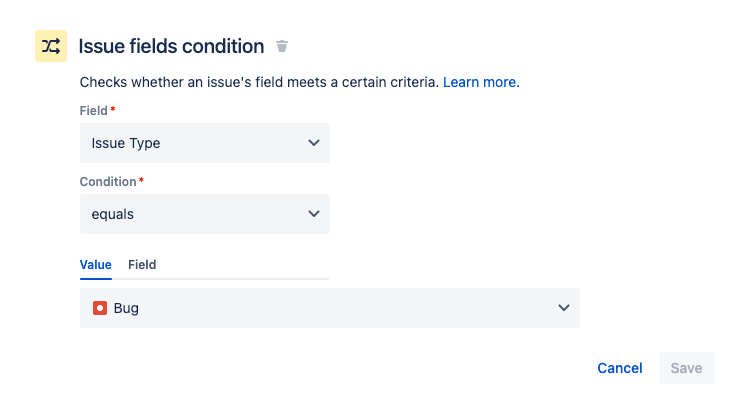Click the red asterisk beside Condition label
This screenshot has height=395, width=745.
(142, 180)
